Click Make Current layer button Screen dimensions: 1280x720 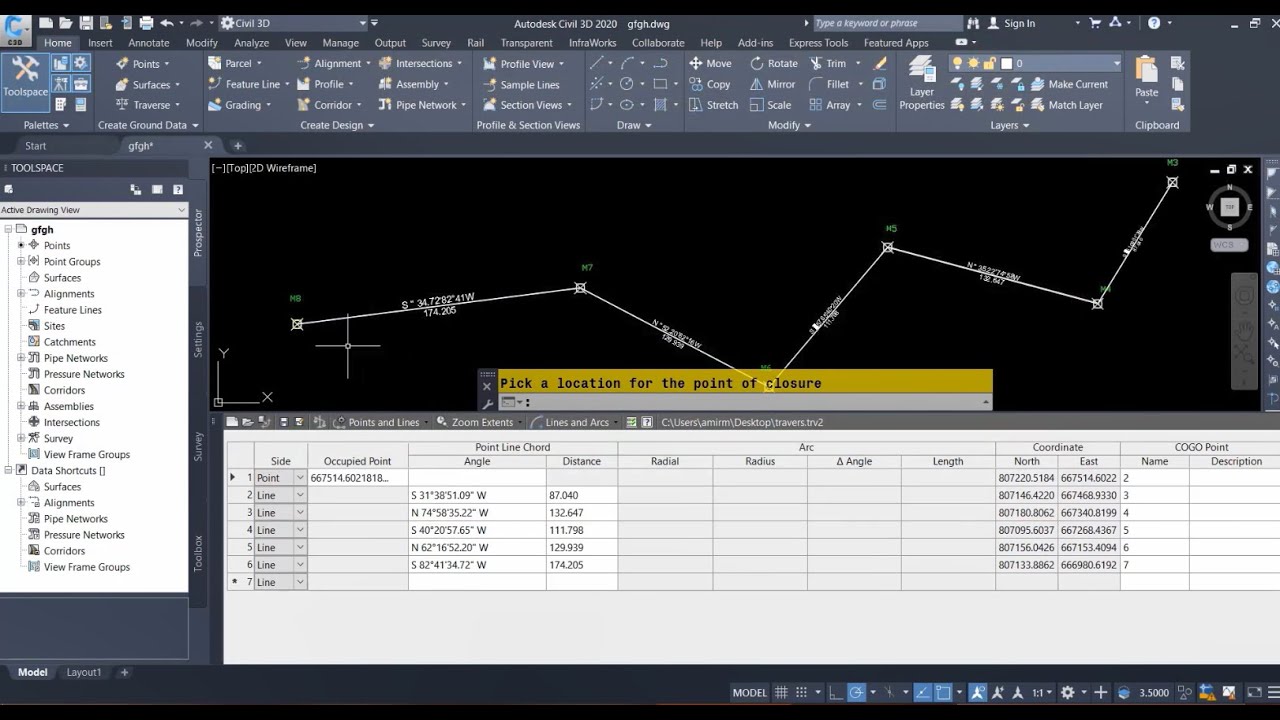click(1068, 84)
